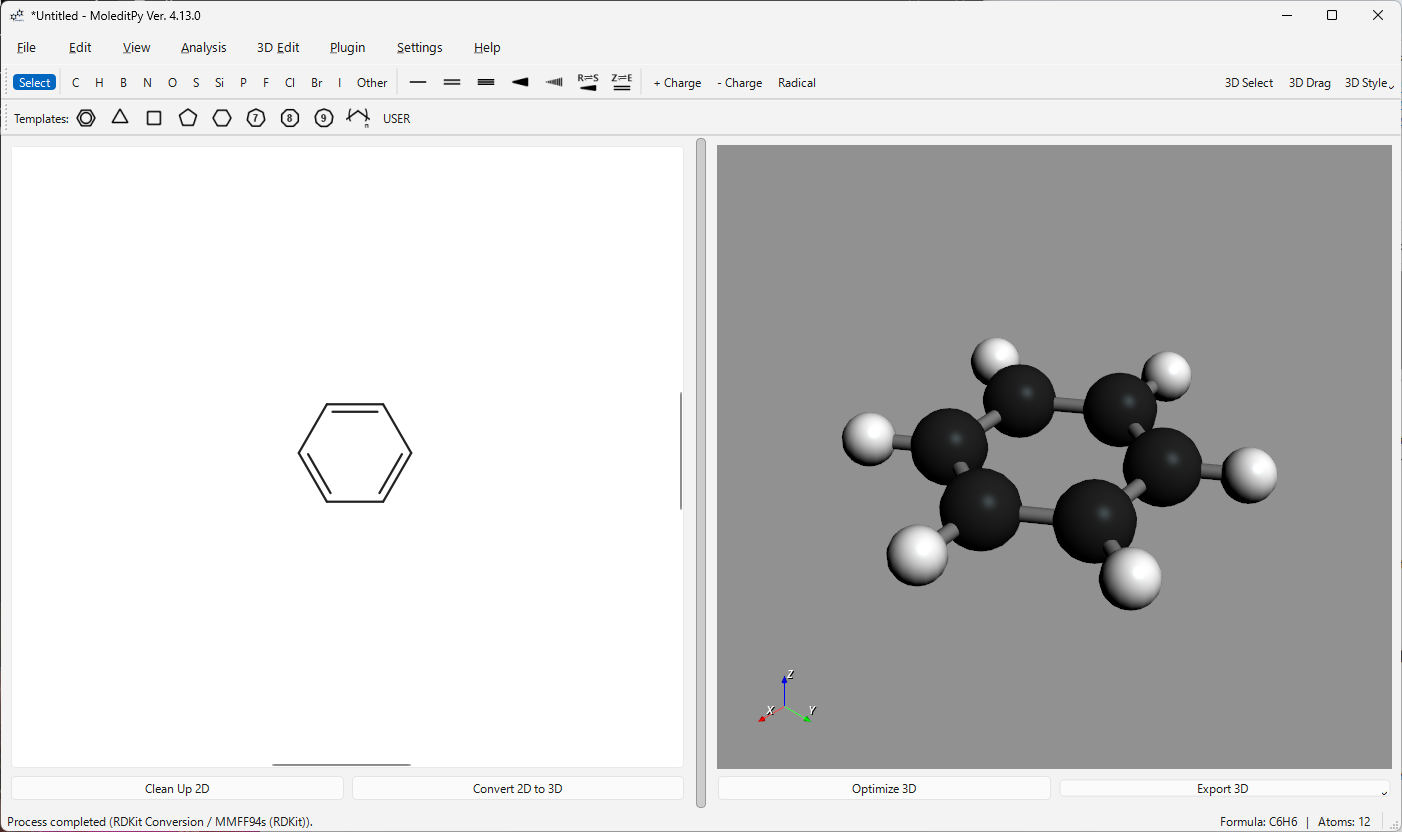Select the triple bond tool
This screenshot has height=832, width=1402.
click(486, 82)
